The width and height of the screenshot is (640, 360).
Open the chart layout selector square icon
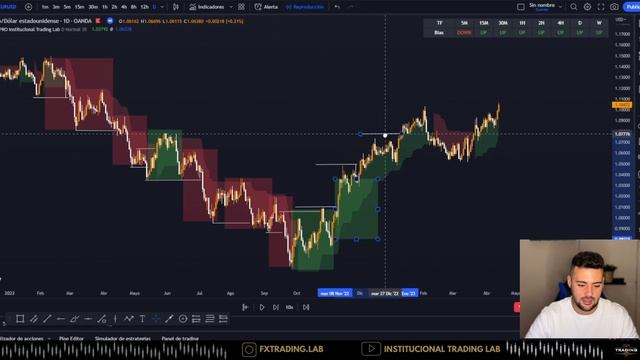point(521,7)
